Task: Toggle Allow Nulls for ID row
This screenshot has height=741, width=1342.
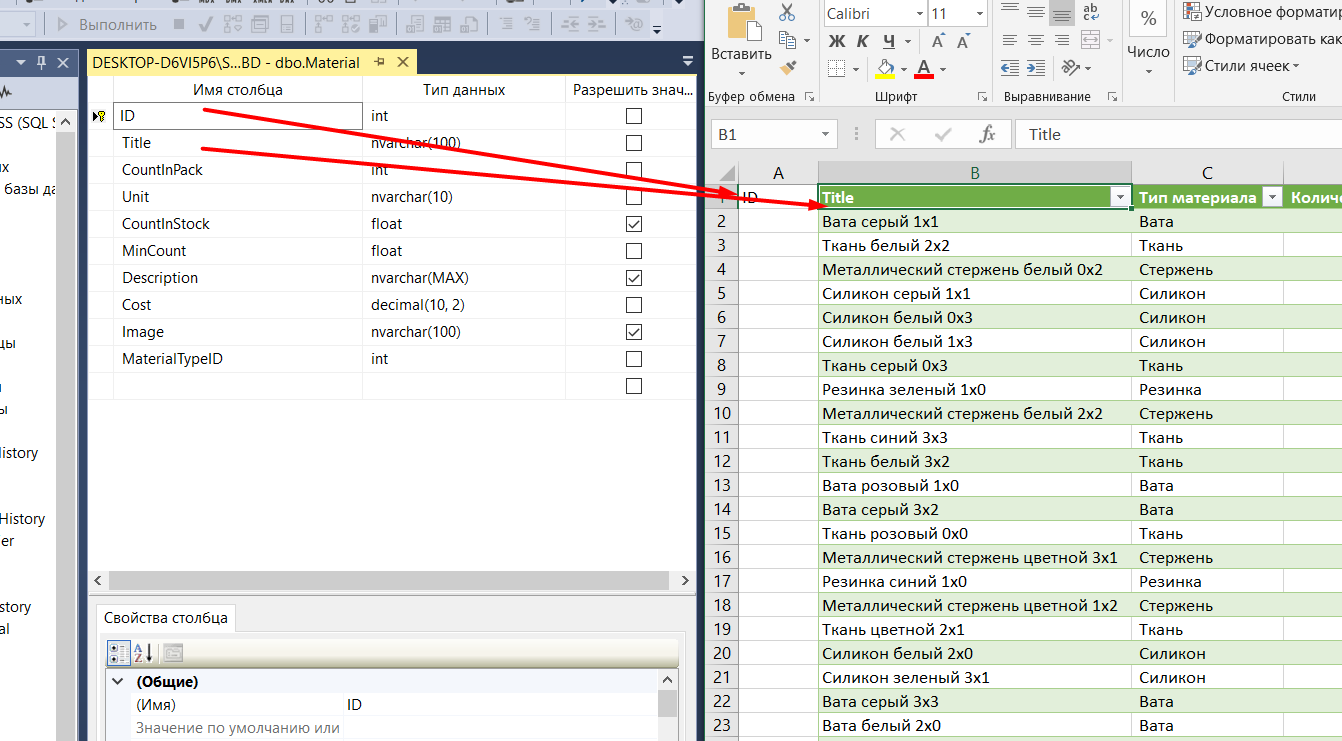Action: pyautogui.click(x=633, y=116)
